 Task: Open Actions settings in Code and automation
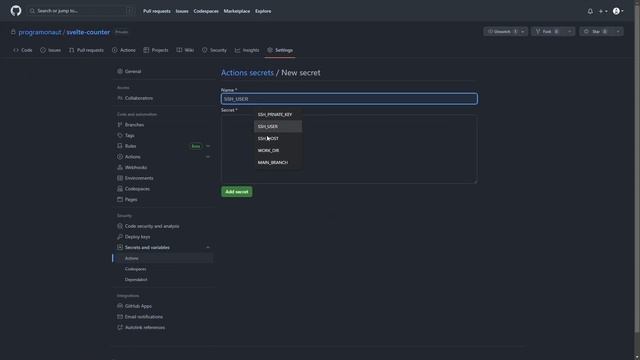133,157
